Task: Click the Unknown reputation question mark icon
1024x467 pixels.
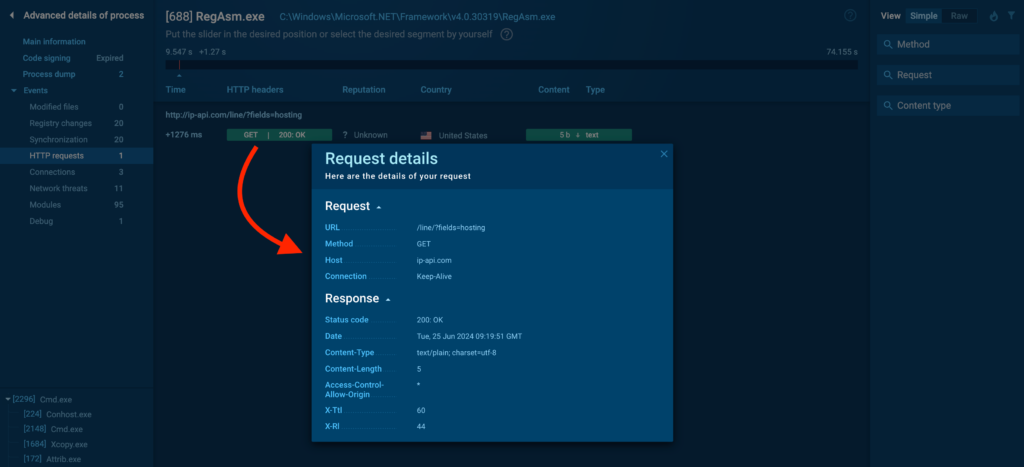Action: [345, 135]
